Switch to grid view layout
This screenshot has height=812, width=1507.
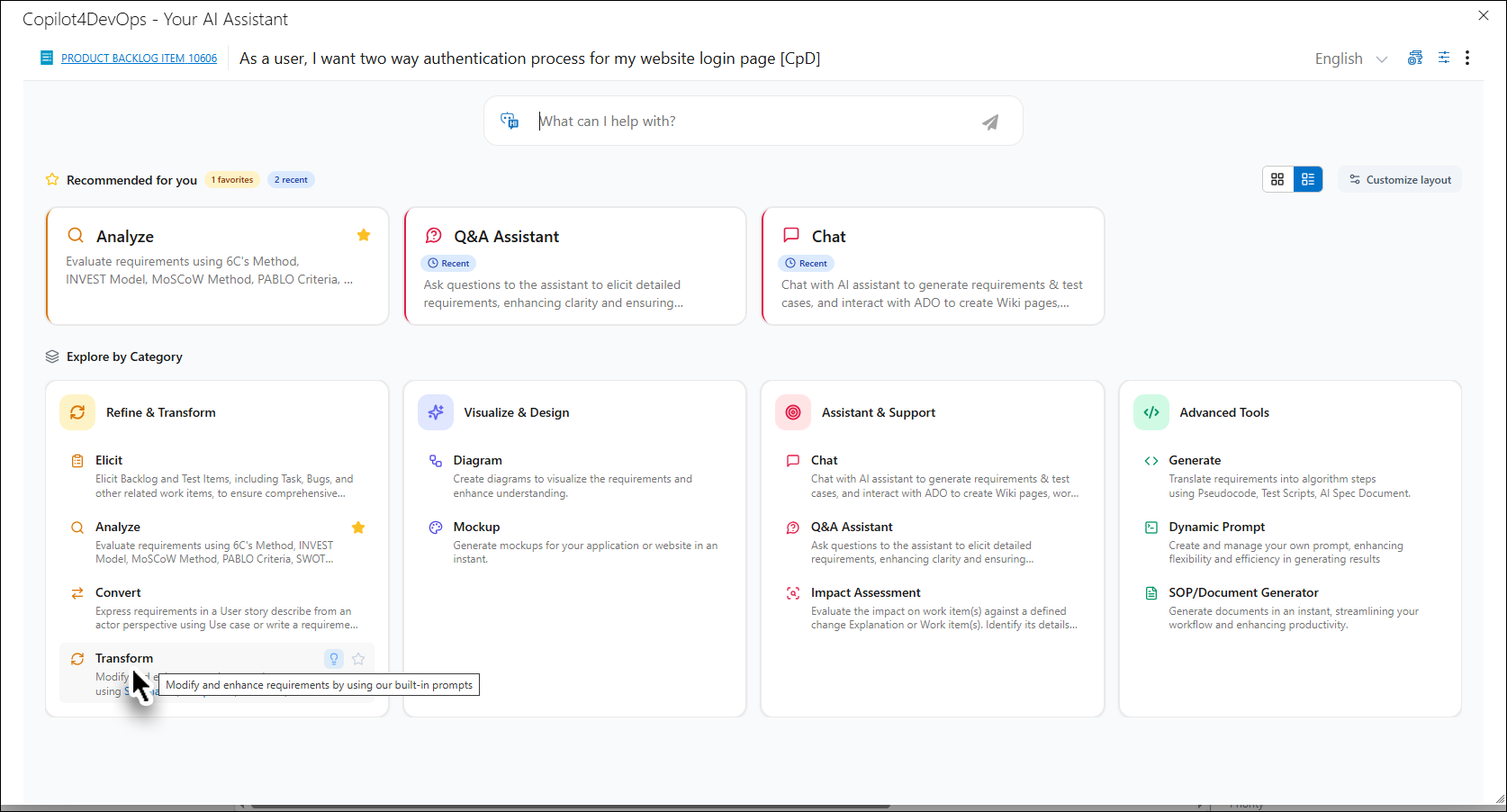[x=1277, y=179]
